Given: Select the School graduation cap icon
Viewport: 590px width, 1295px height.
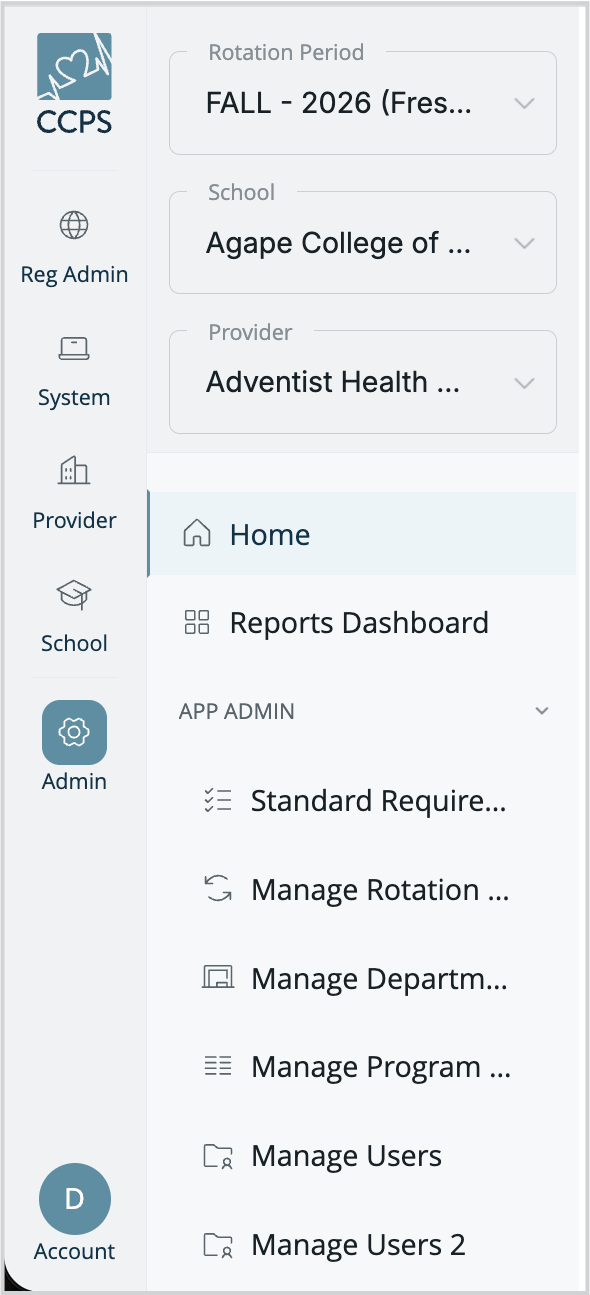Looking at the screenshot, I should tap(74, 595).
